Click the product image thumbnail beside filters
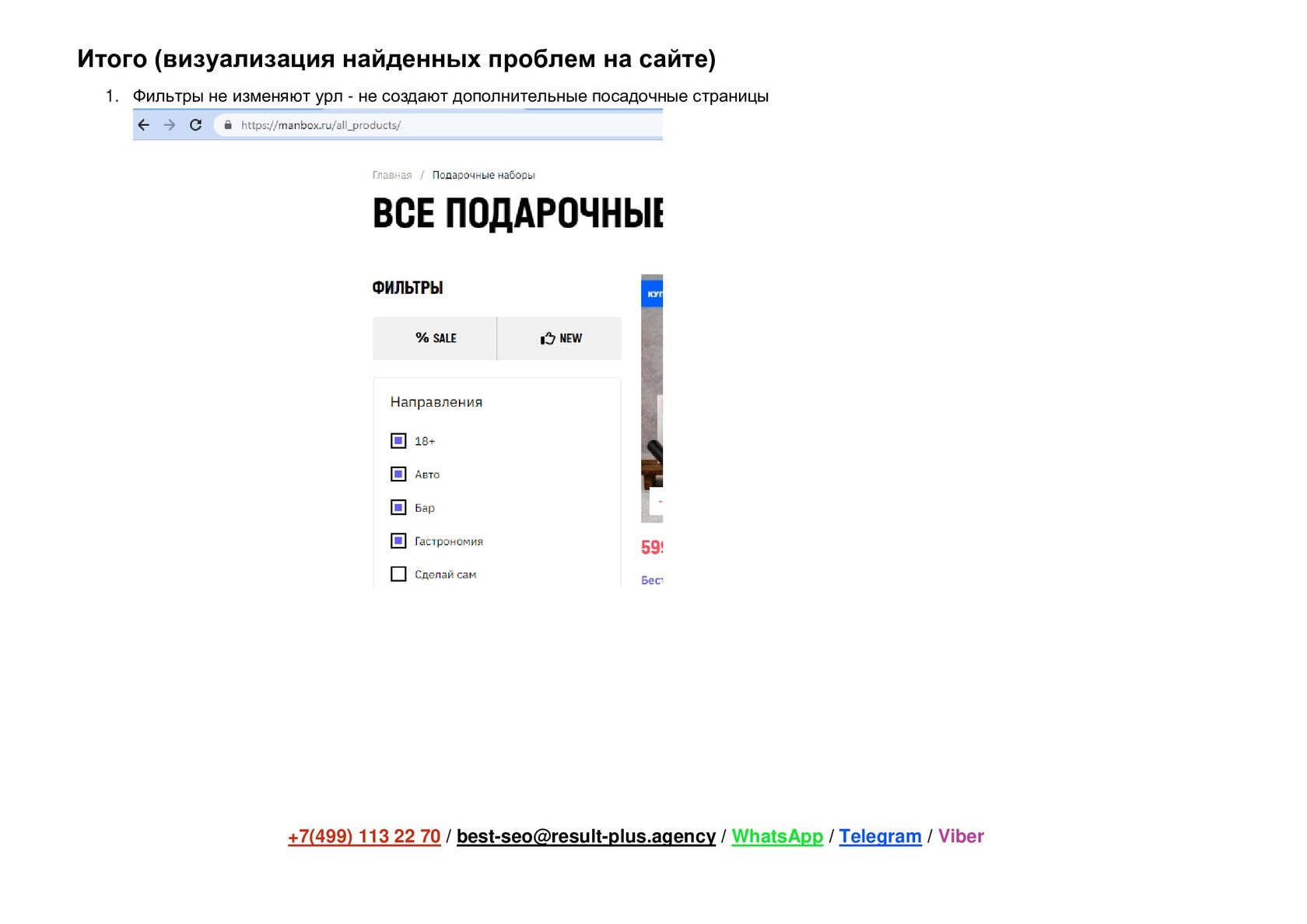1307x924 pixels. (x=652, y=398)
